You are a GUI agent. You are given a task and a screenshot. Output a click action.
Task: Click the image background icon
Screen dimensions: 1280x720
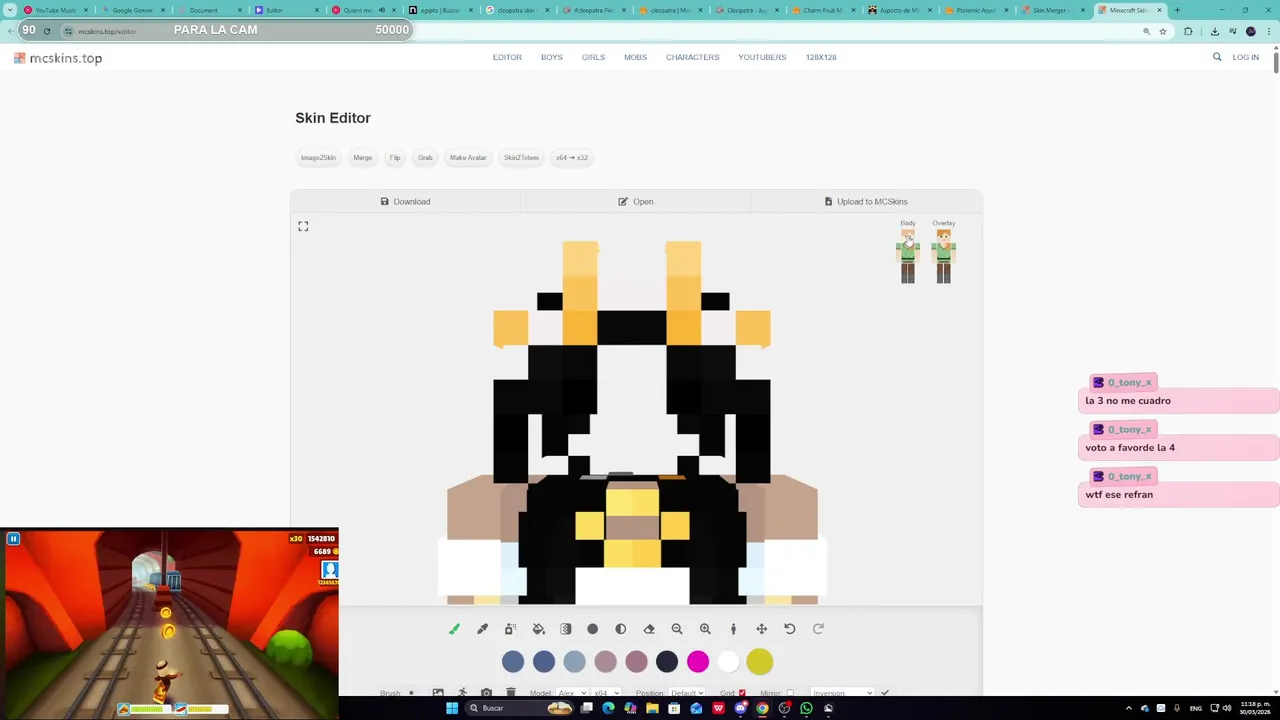(x=438, y=692)
